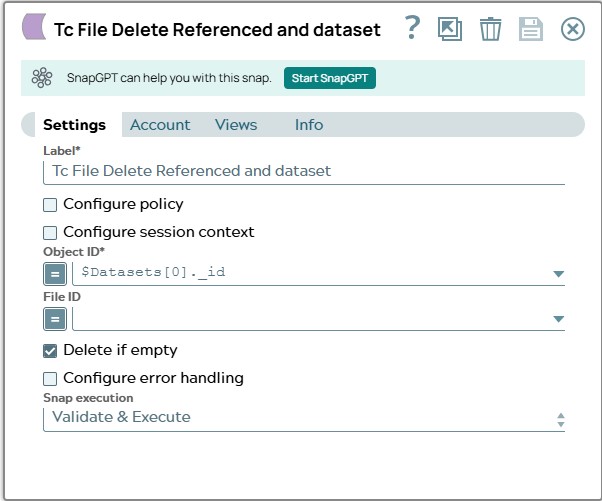The image size is (602, 501).
Task: Enable Configure session context checkbox
Action: tap(50, 233)
